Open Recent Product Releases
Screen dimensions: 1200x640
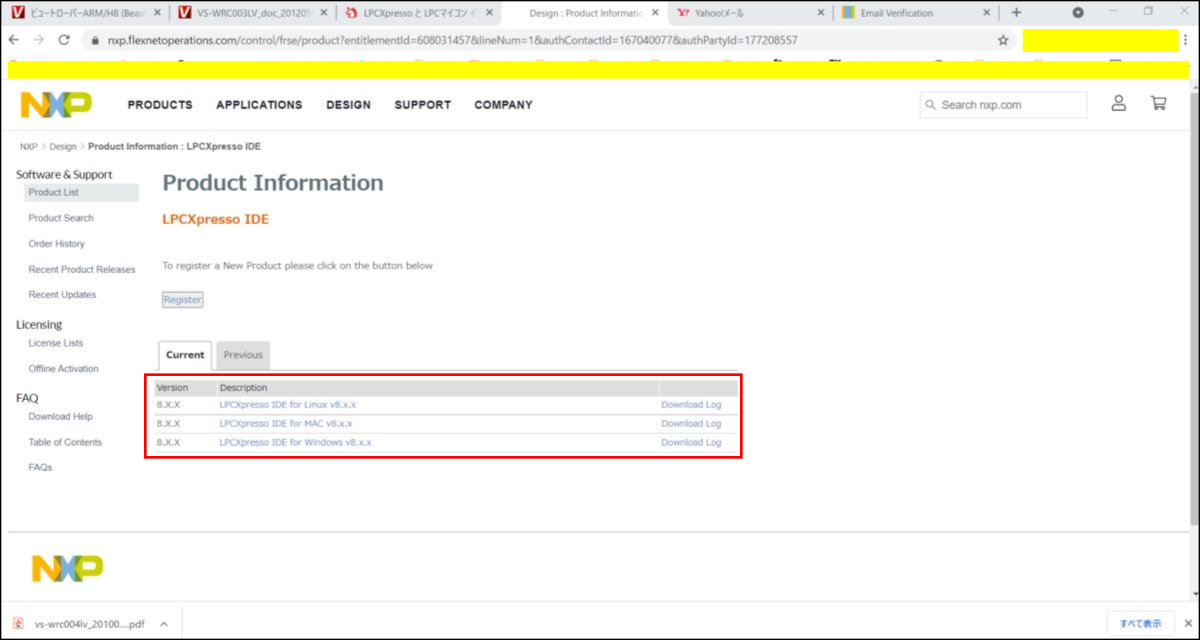(82, 270)
